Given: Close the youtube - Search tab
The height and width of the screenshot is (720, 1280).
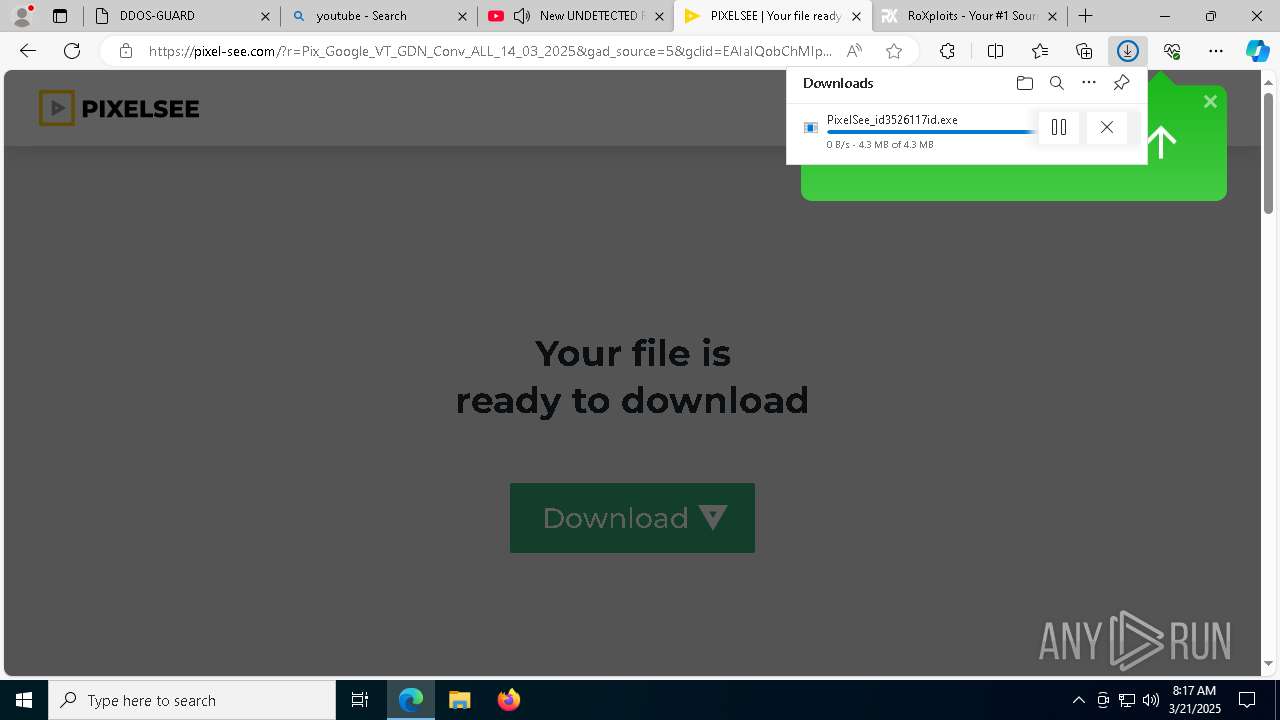Looking at the screenshot, I should tap(462, 16).
